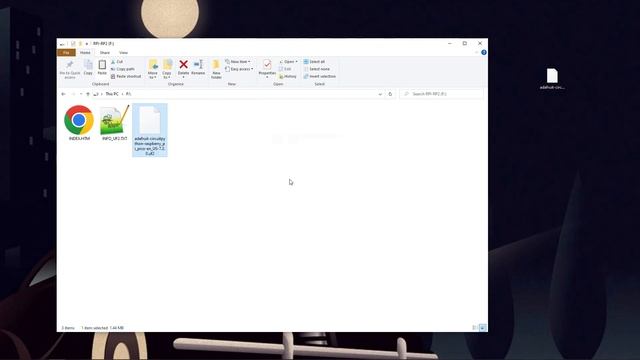Open the Delete options dropdown arrow

click(184, 77)
